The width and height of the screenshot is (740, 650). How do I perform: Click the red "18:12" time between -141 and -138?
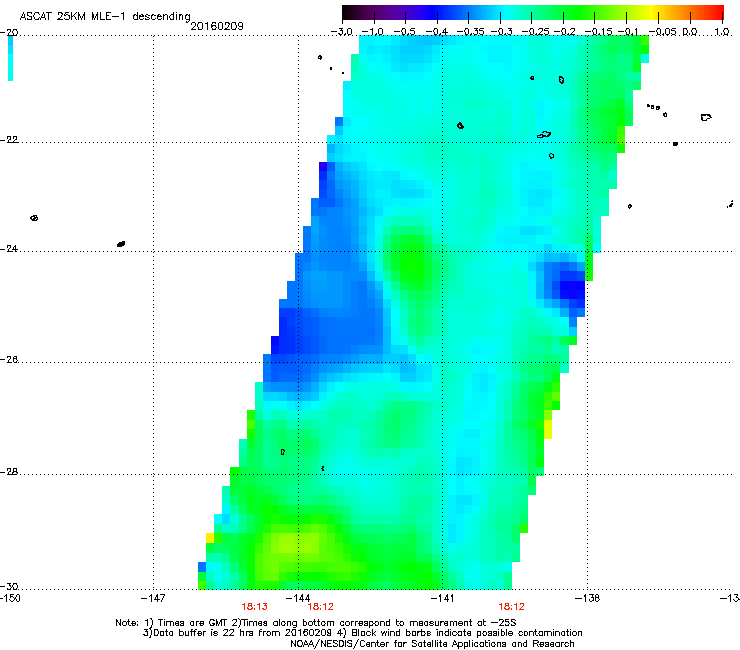512,607
